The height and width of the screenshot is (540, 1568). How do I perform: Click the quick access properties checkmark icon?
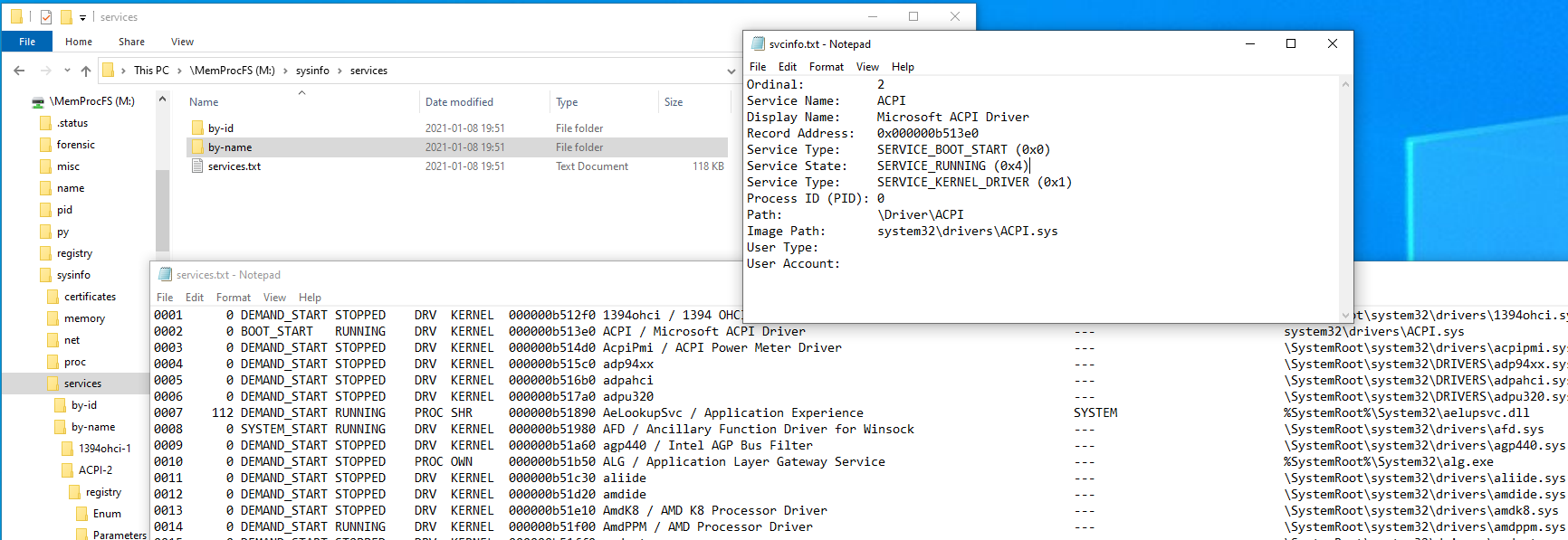46,17
